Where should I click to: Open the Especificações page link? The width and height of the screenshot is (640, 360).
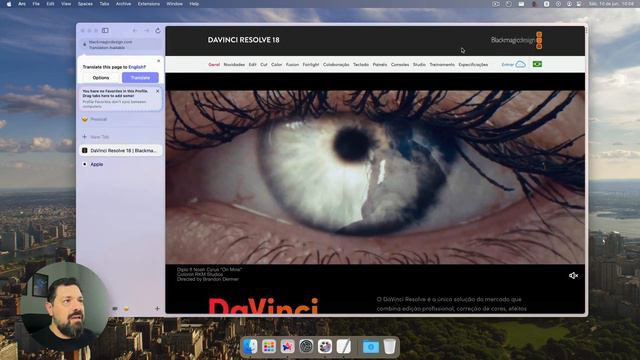(x=473, y=64)
